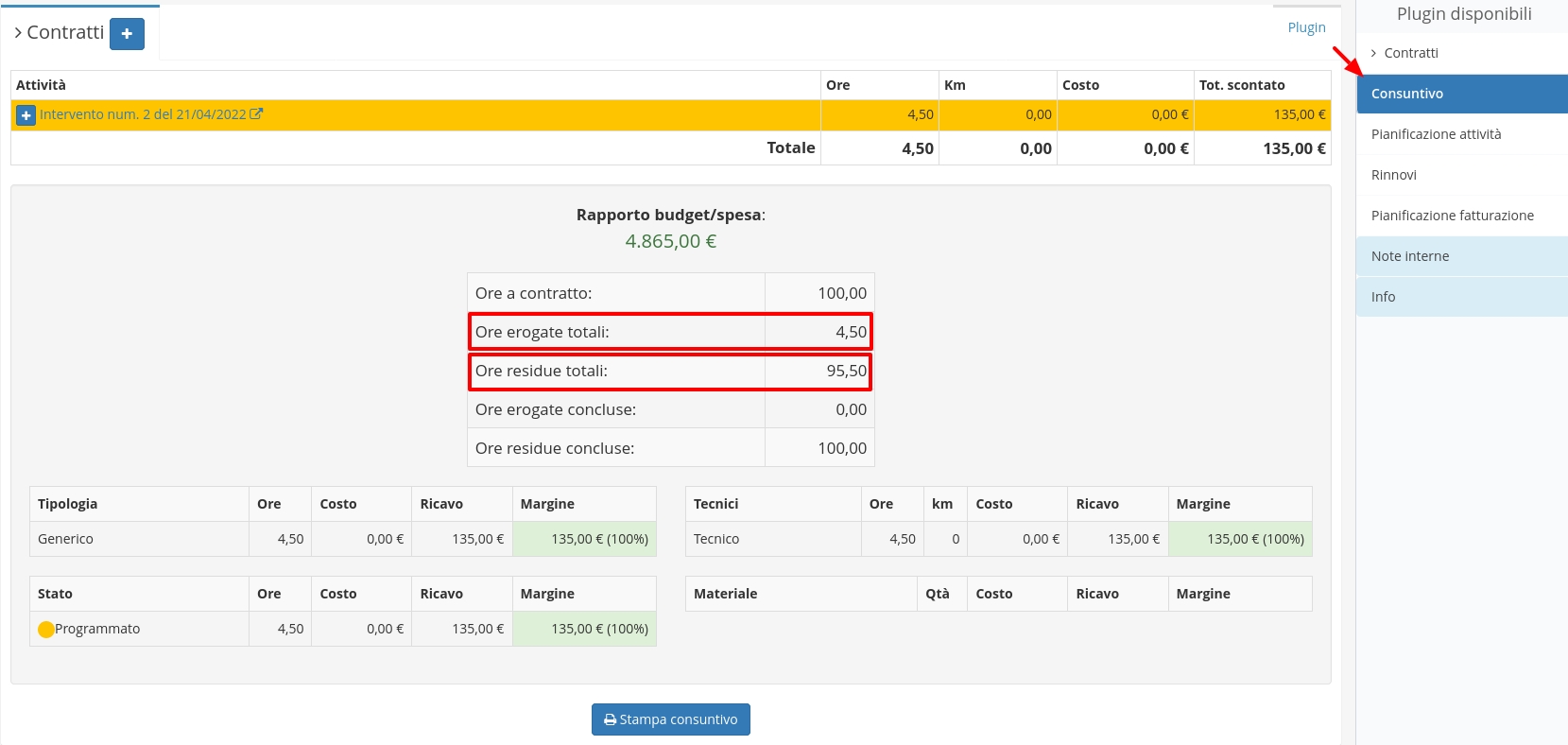The height and width of the screenshot is (745, 1568).
Task: Click the Plugin link at top right
Action: click(x=1306, y=27)
